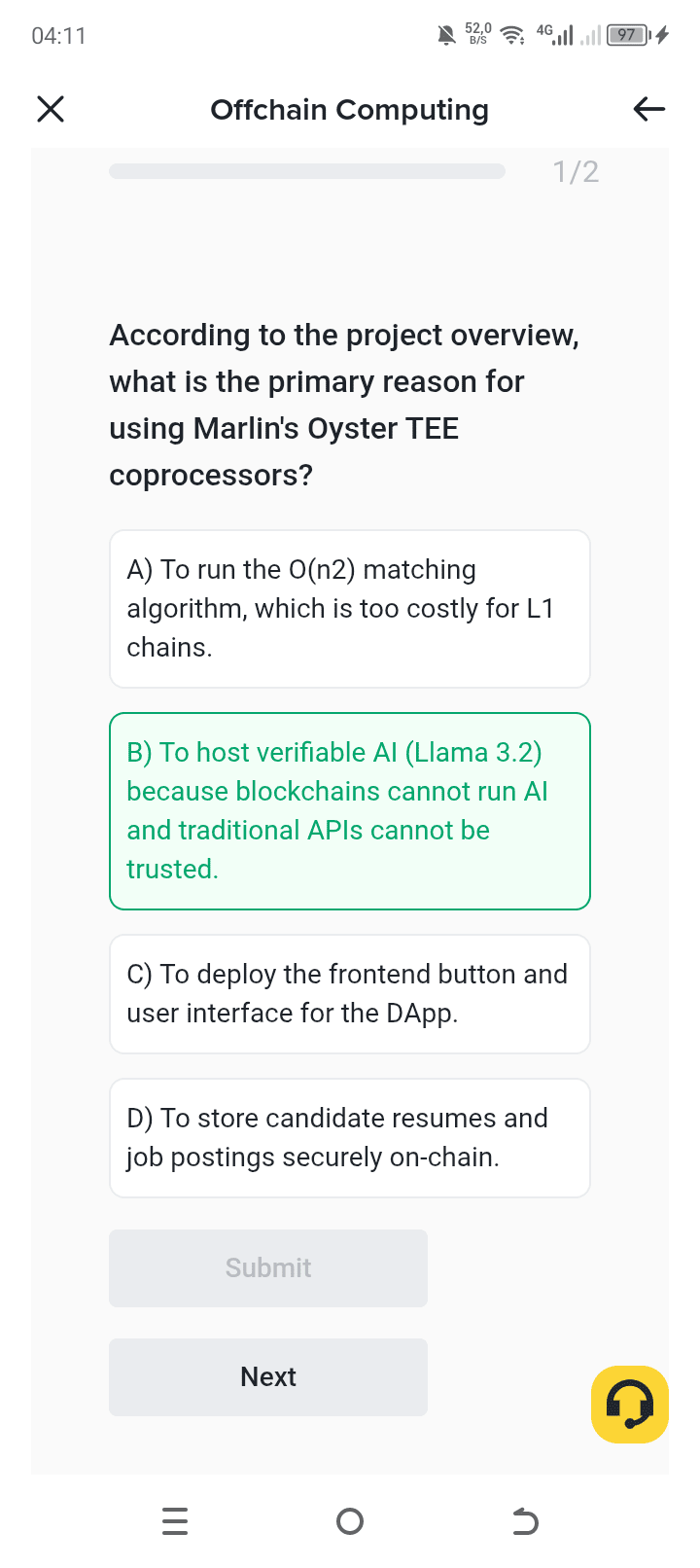
Task: Select answer C about deploying the frontend button
Action: coord(350,994)
